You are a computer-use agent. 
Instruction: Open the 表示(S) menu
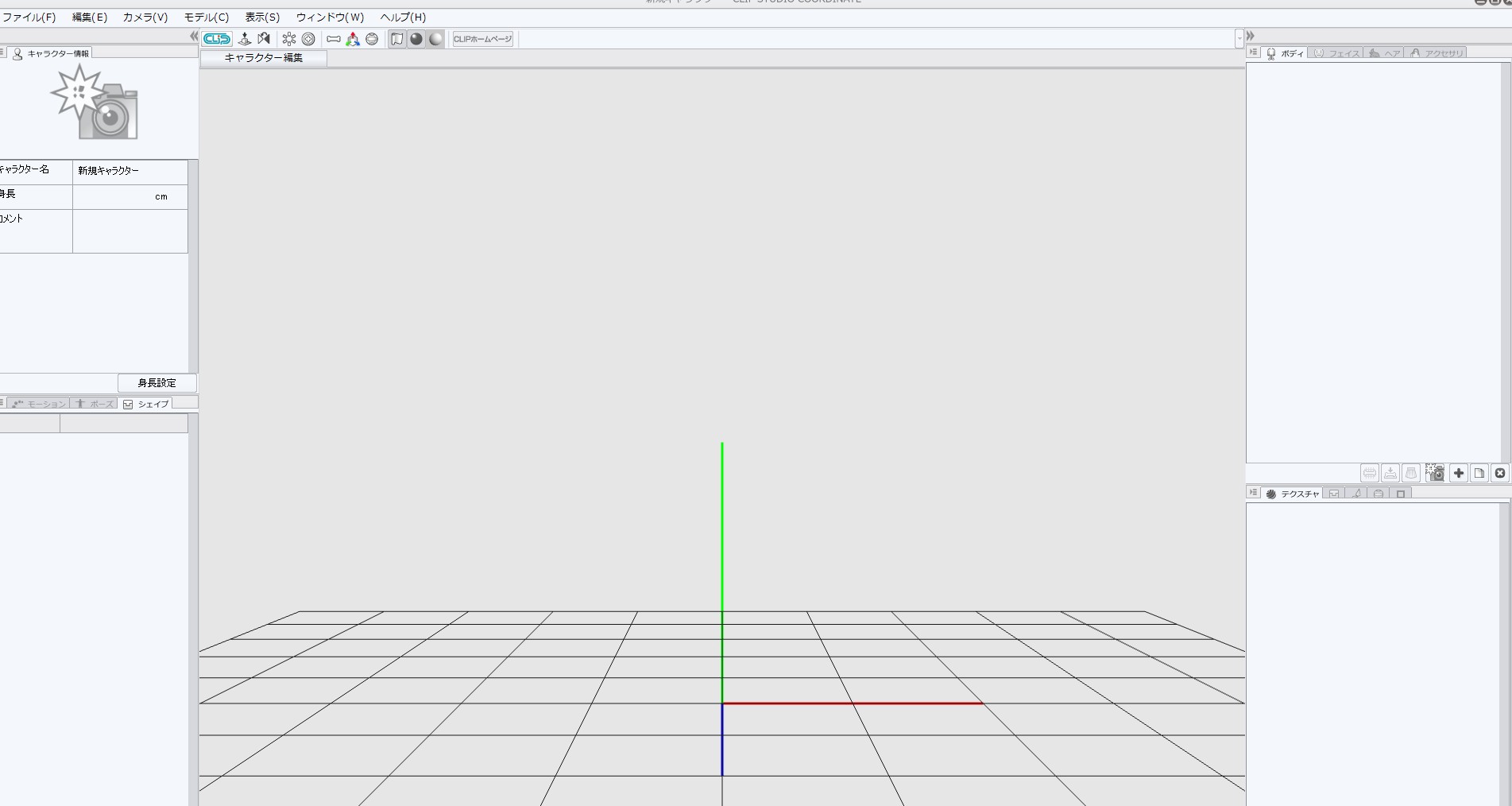point(262,17)
